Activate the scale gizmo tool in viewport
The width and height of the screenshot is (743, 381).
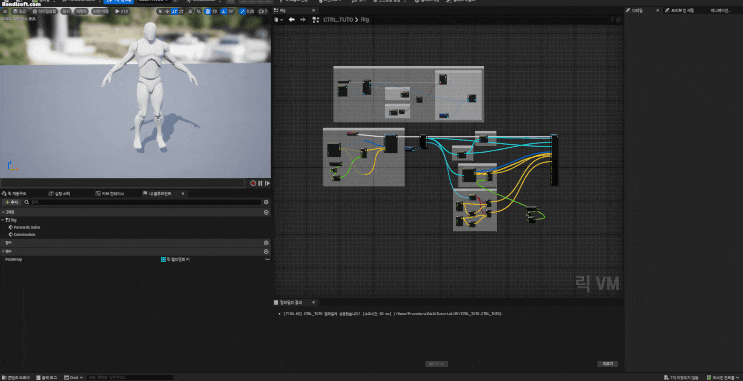[x=181, y=11]
